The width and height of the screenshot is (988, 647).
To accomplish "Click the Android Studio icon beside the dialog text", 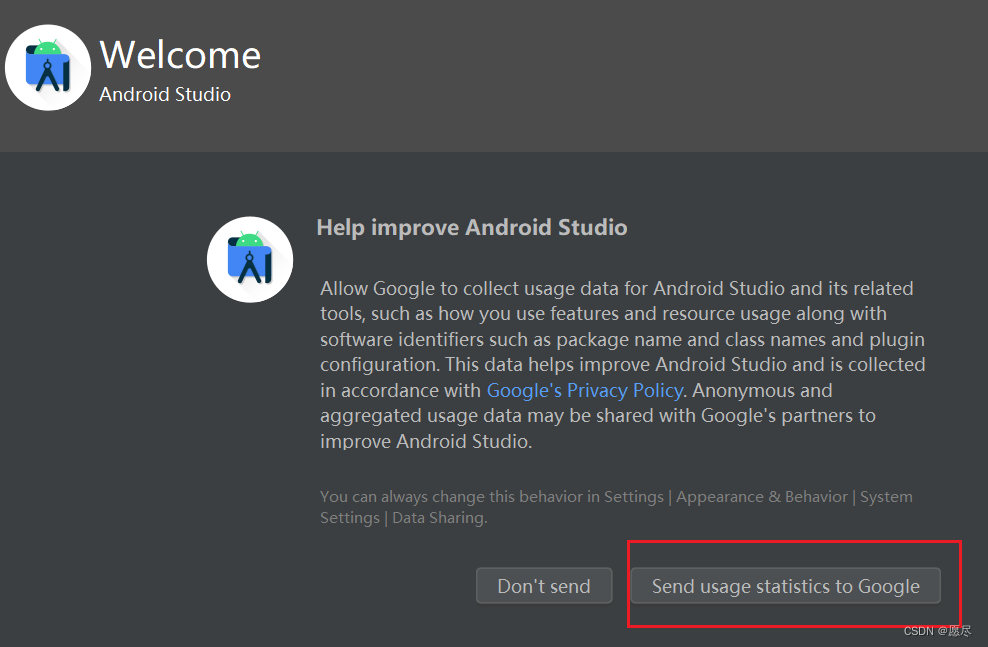I will click(250, 259).
